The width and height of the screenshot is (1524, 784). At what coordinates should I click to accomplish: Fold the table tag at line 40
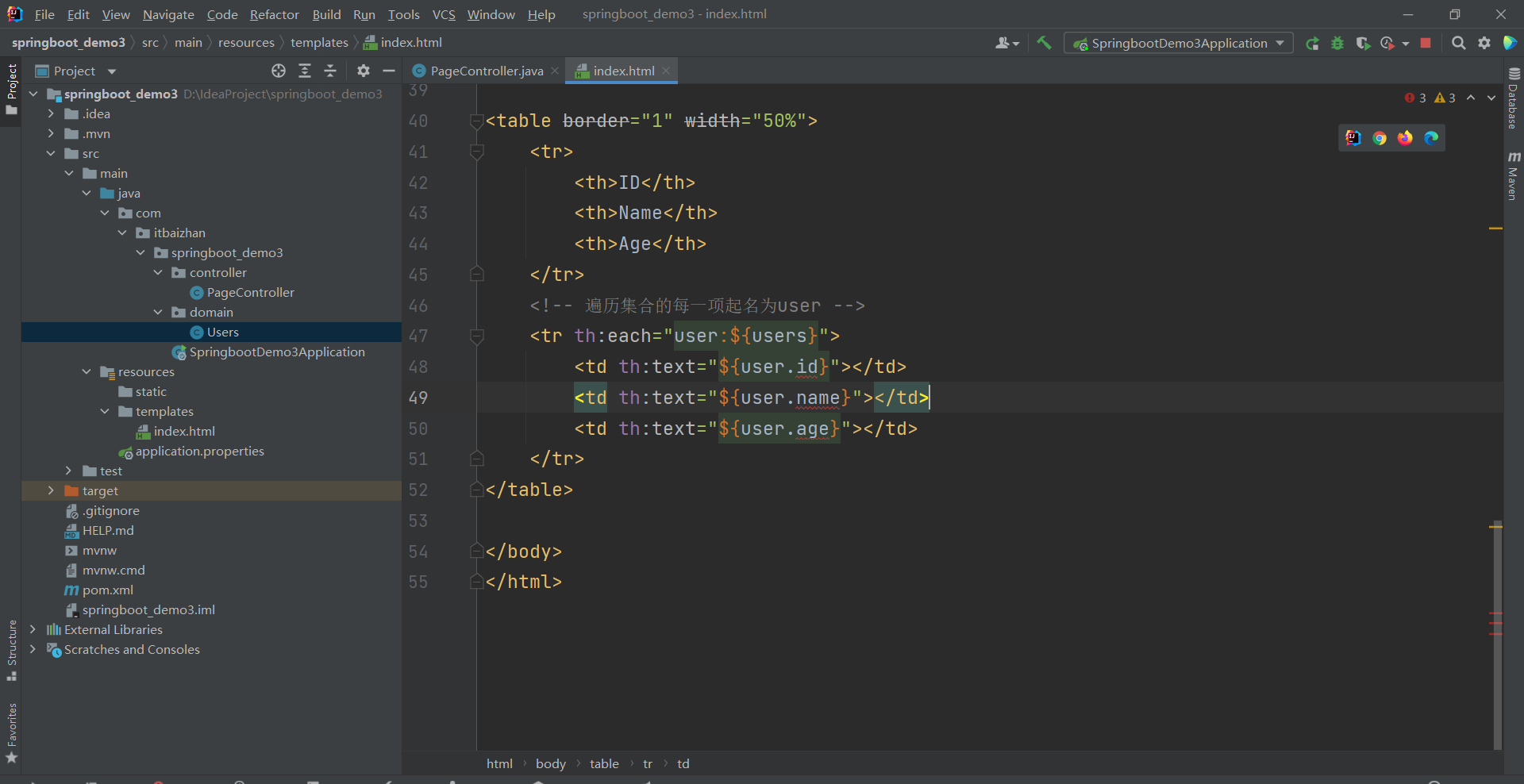(x=477, y=121)
